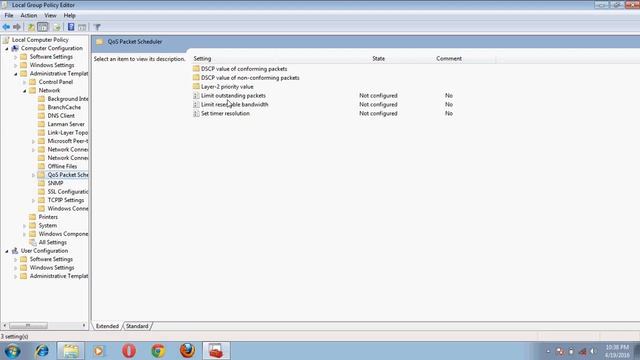Select Limit reservable bandwidth setting

235,104
